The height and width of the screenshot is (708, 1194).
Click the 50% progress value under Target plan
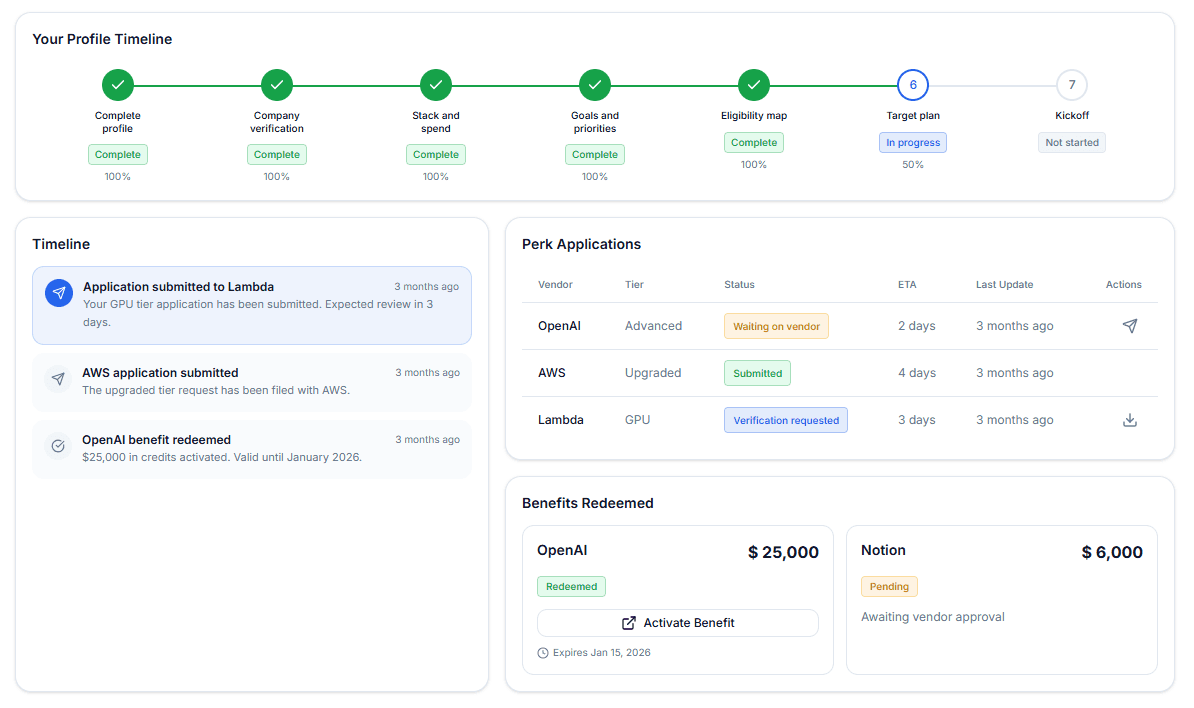(x=913, y=164)
